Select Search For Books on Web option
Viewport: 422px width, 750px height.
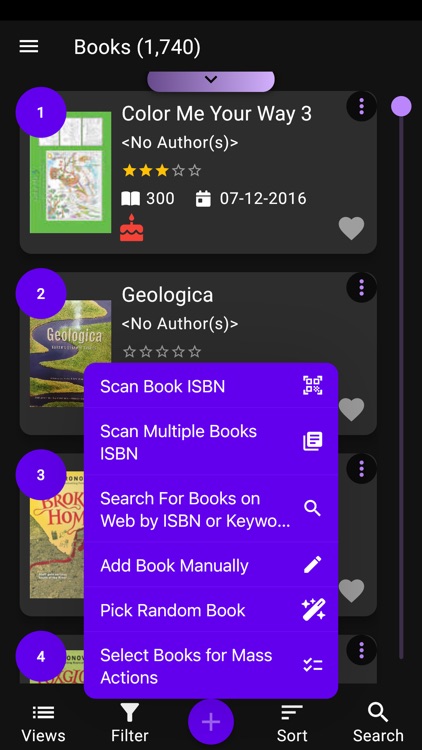(211, 509)
